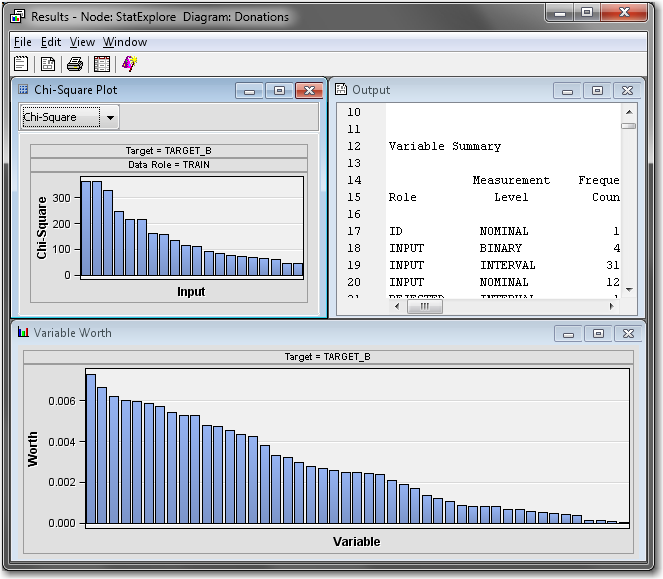Open the Window menu
Image resolution: width=663 pixels, height=579 pixels.
125,42
